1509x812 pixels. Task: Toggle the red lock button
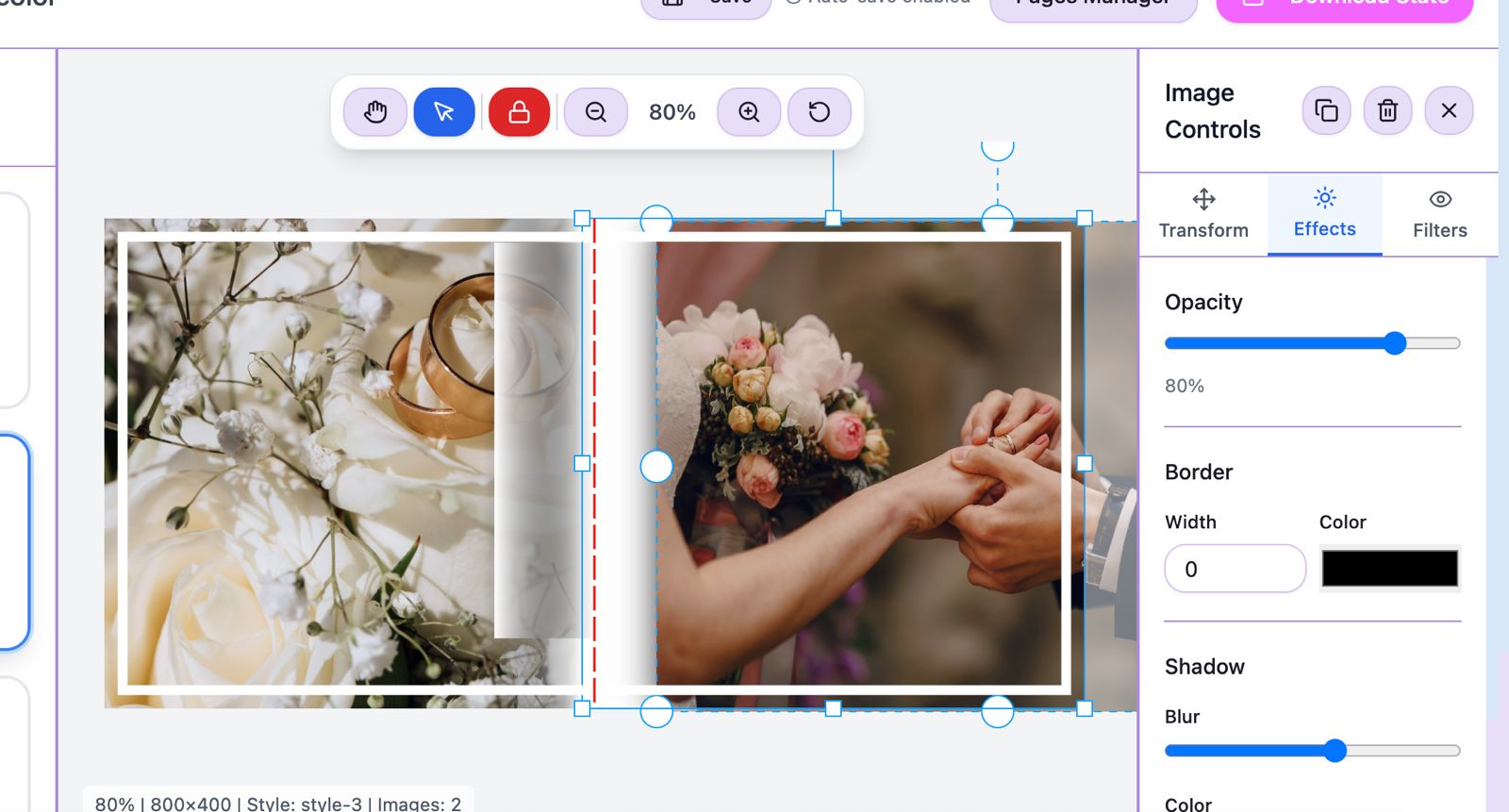click(520, 112)
